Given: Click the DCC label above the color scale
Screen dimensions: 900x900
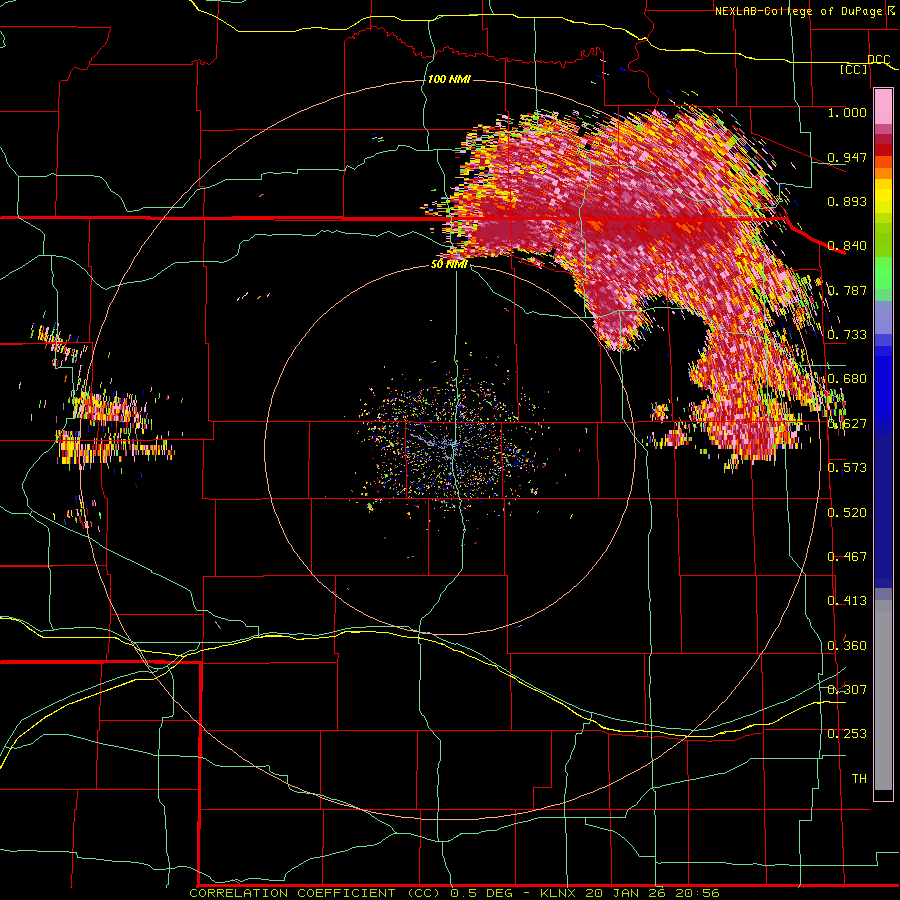Looking at the screenshot, I should pos(878,60).
